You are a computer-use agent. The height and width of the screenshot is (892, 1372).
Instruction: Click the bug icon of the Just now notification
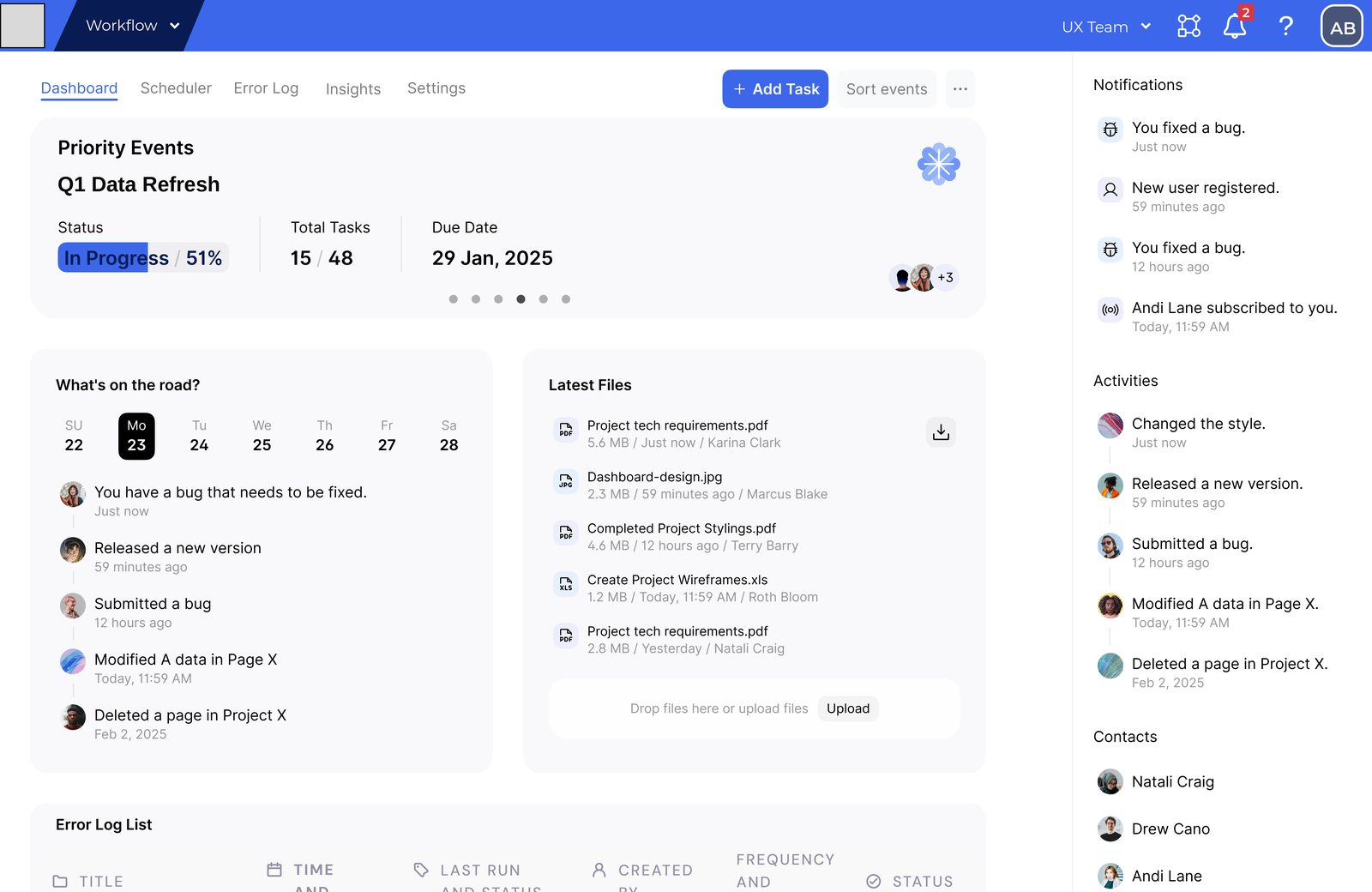1110,130
